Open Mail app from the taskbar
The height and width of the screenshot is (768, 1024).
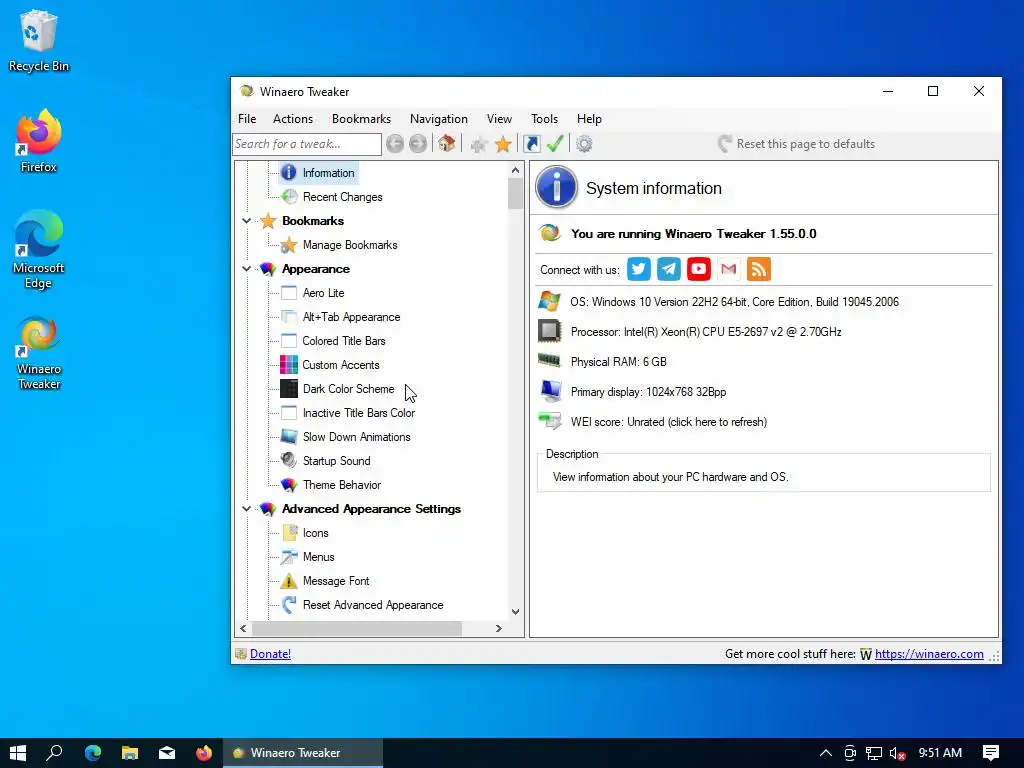point(167,753)
